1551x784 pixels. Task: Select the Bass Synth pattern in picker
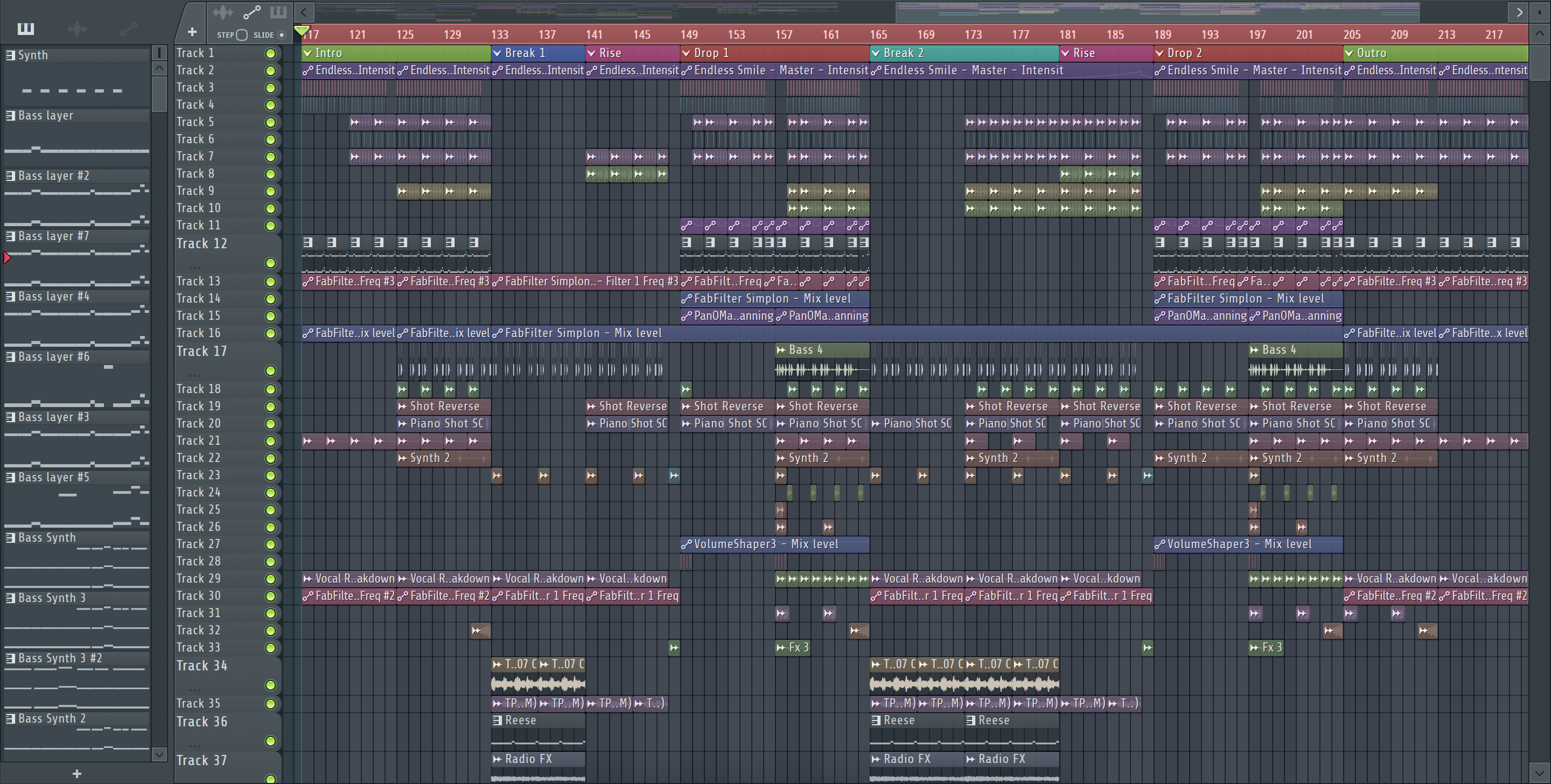pyautogui.click(x=76, y=538)
